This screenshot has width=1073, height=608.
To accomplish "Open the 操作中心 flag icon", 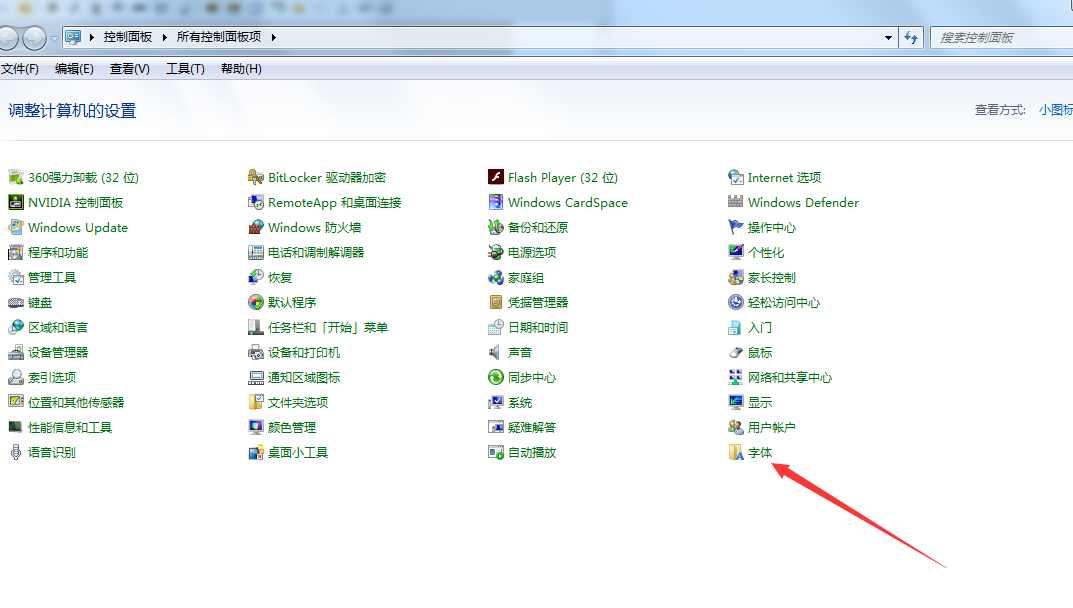I will coord(736,228).
